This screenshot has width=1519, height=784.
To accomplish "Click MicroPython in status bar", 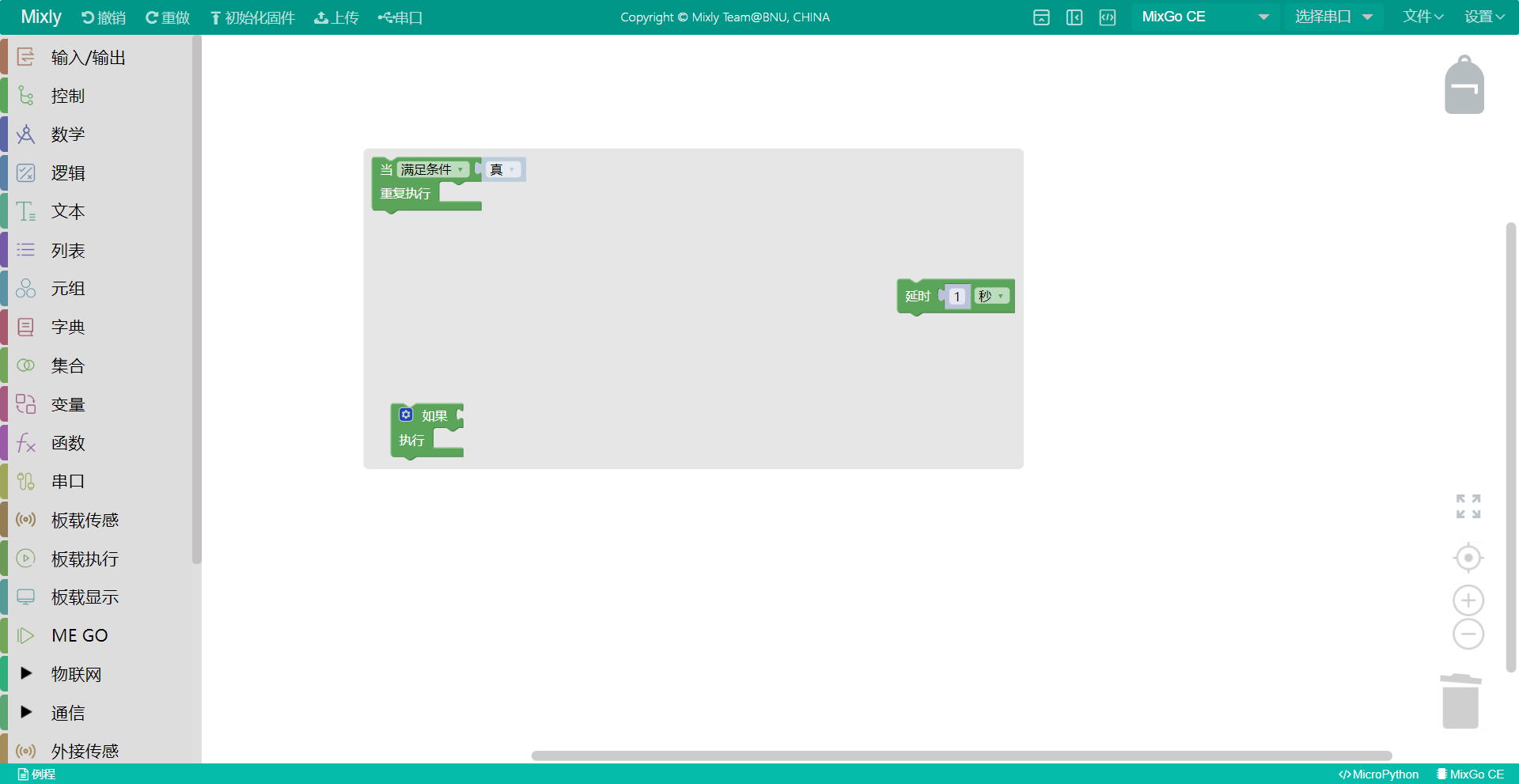I will (1378, 775).
